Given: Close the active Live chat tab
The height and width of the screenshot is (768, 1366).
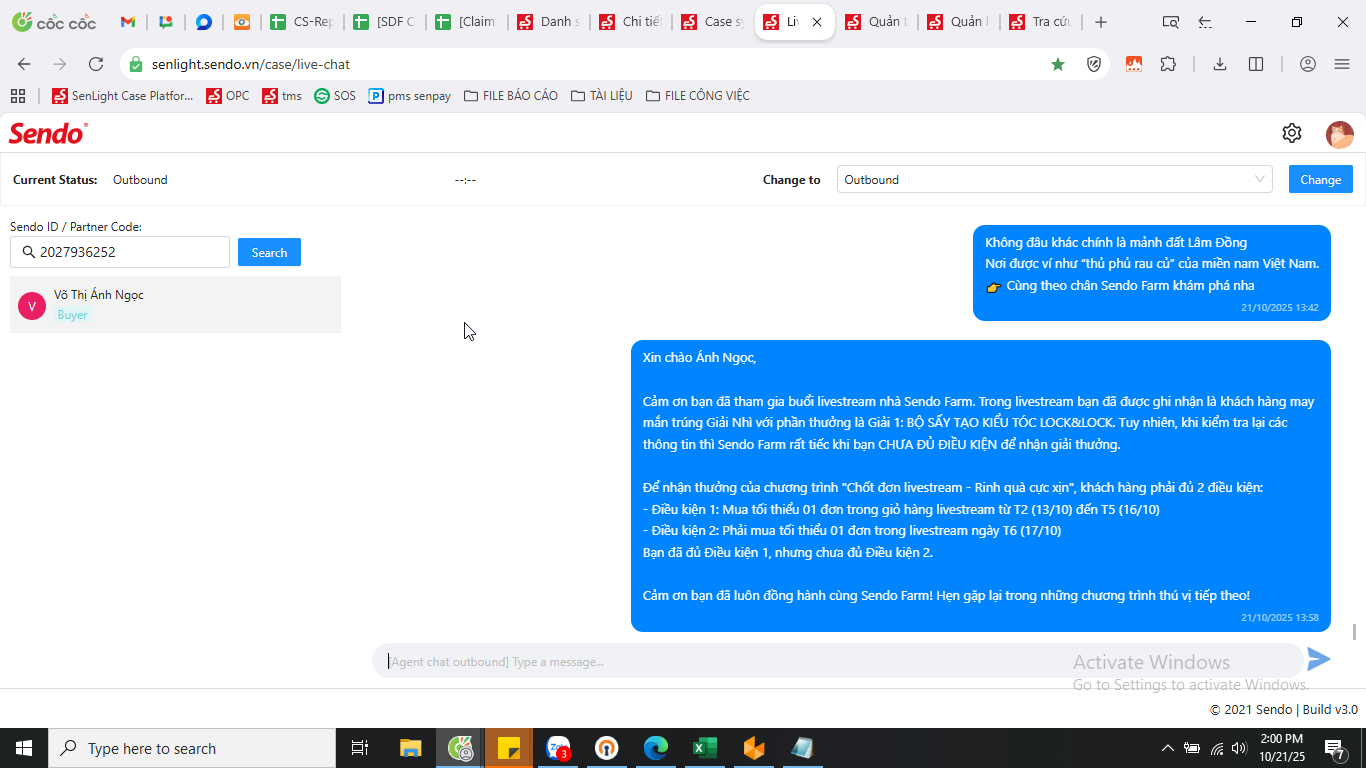Looking at the screenshot, I should point(817,22).
